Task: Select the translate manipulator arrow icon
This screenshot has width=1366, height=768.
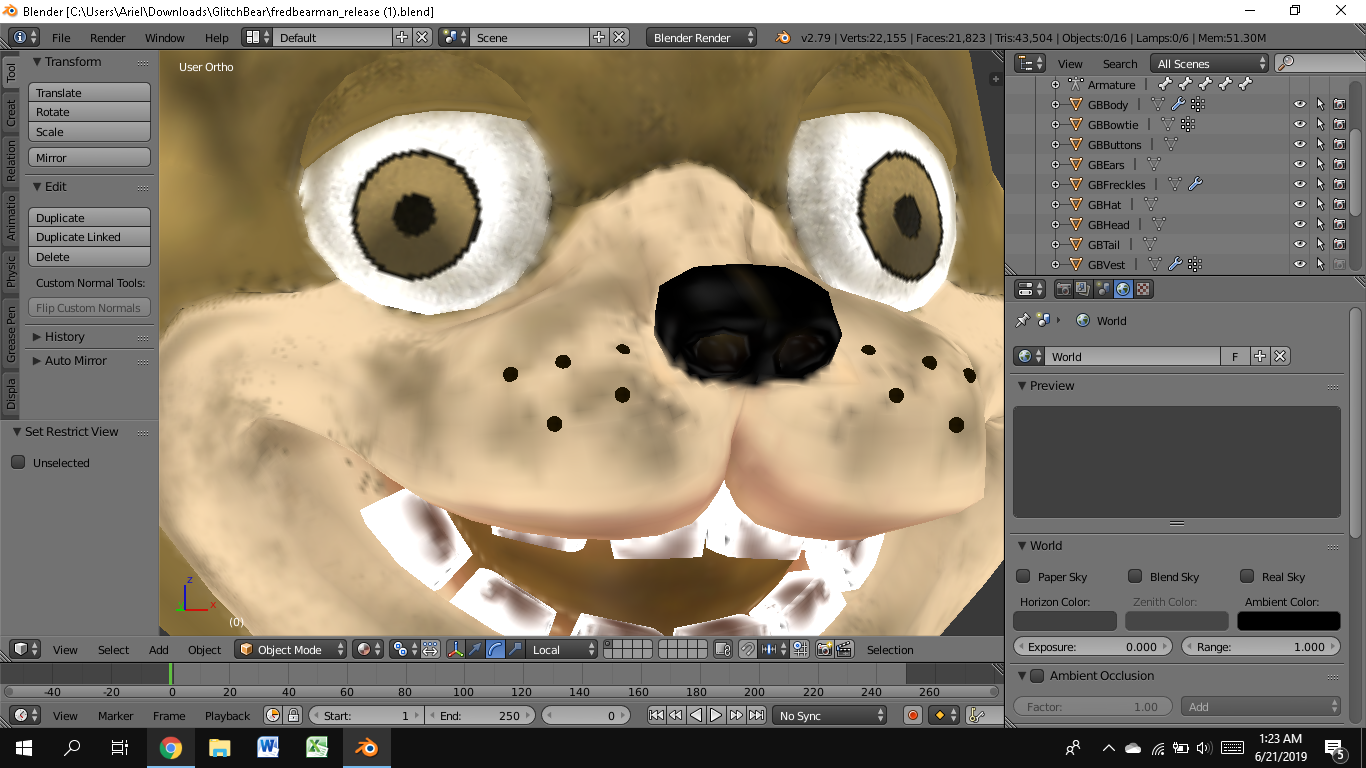Action: coord(476,649)
